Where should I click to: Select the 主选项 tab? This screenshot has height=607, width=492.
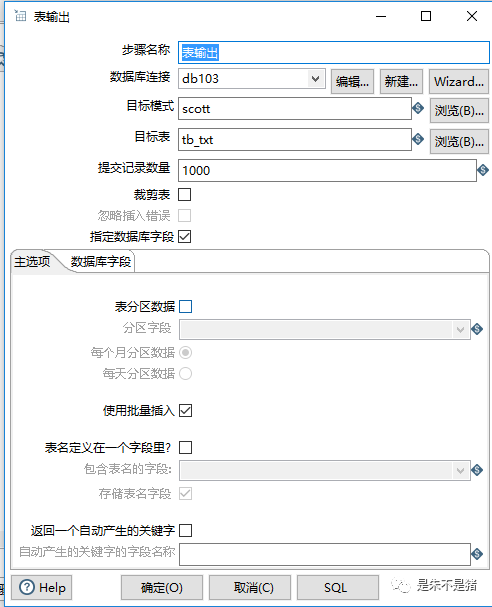tap(32, 262)
